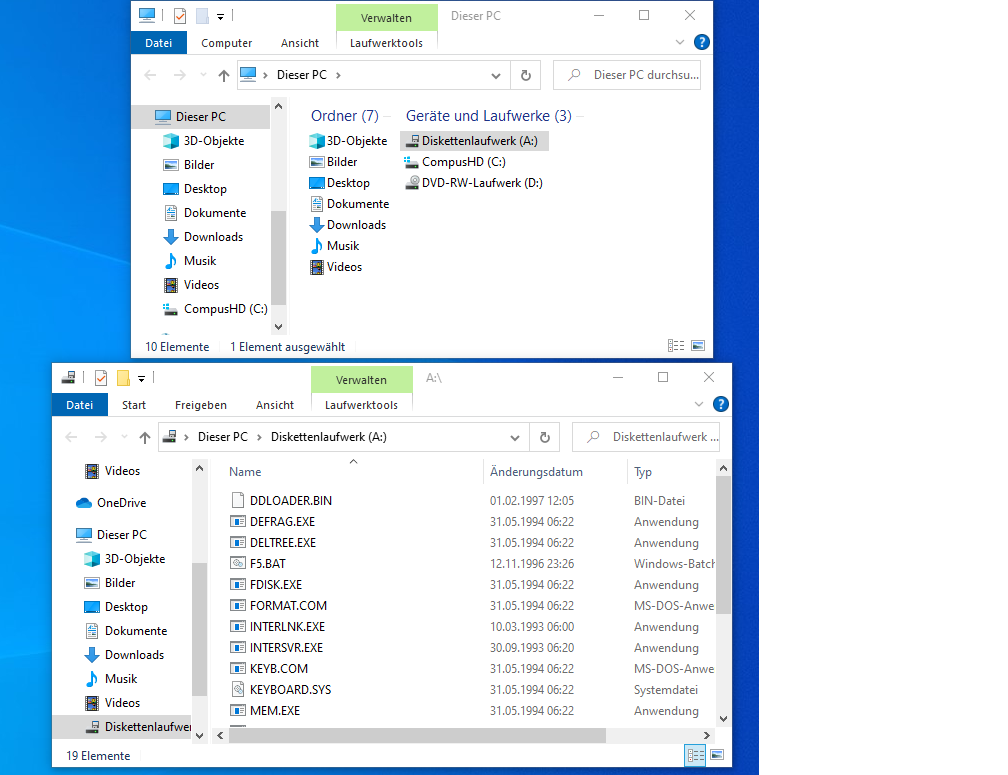
Task: Select KEYBOARD.SYS system file
Action: (x=280, y=690)
